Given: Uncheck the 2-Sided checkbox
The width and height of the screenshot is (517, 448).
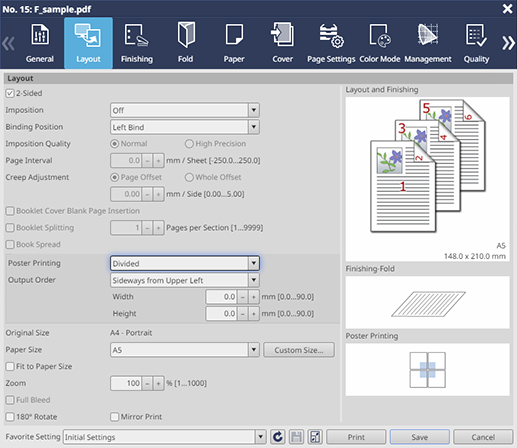Looking at the screenshot, I should click(x=10, y=93).
